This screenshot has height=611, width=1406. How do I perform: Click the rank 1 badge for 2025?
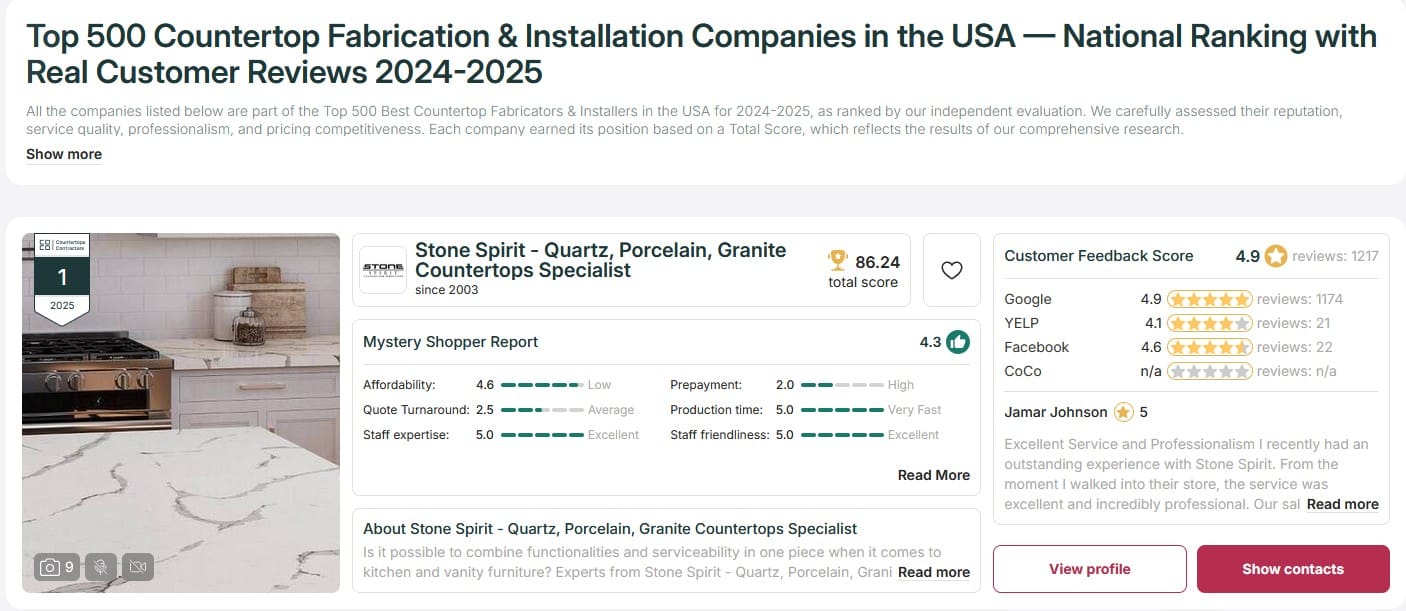click(62, 281)
